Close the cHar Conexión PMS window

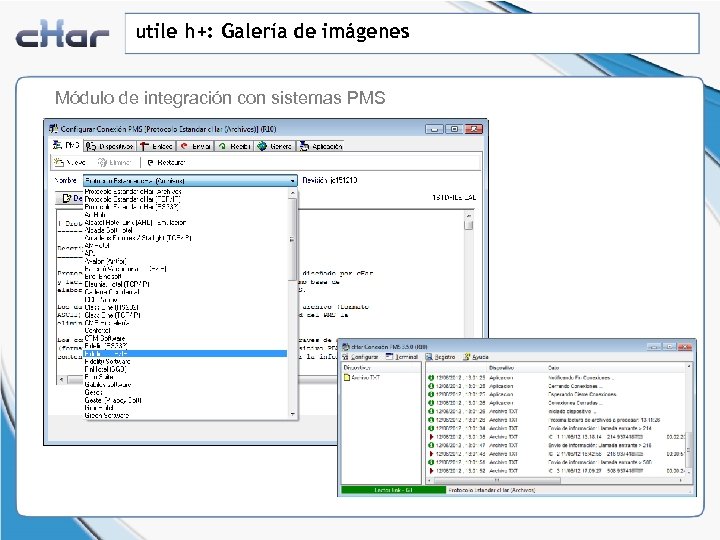click(x=684, y=347)
